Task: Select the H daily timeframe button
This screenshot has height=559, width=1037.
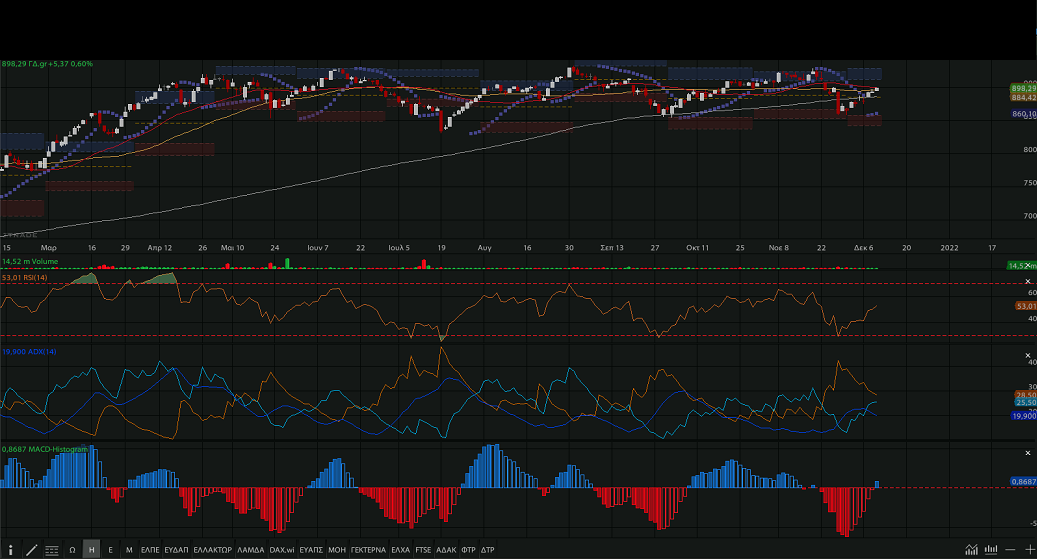Action: coord(91,550)
